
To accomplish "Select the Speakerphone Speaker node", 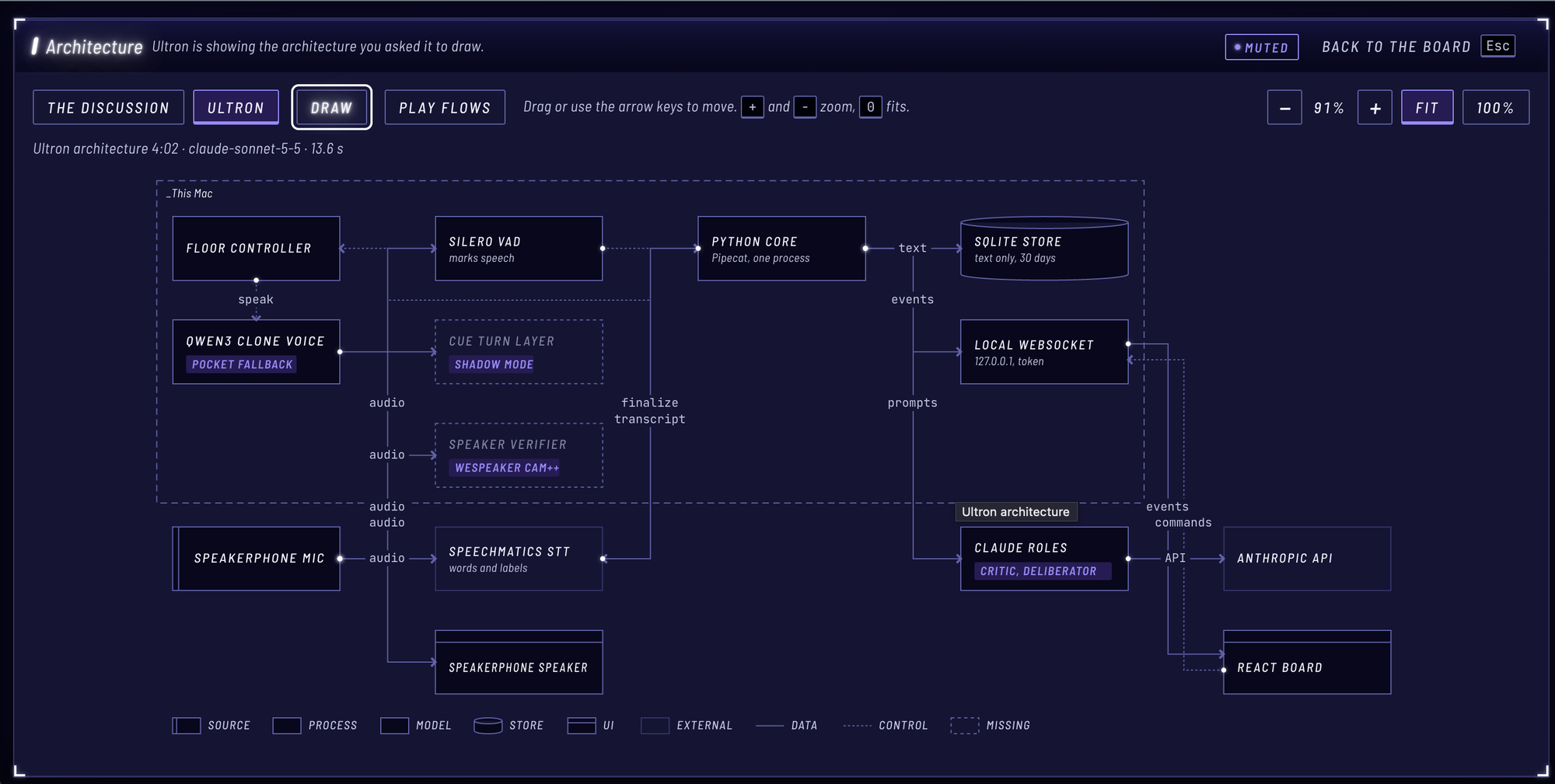I will pos(519,662).
